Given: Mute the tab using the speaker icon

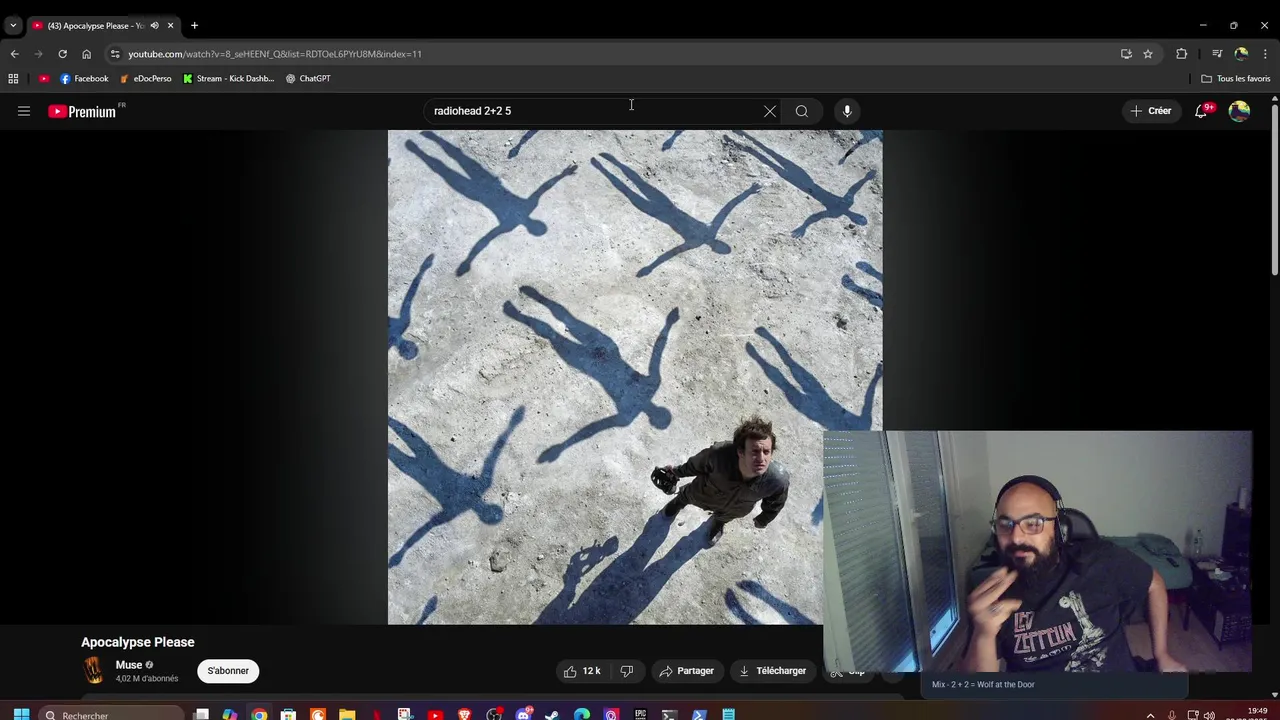Looking at the screenshot, I should click(x=154, y=25).
